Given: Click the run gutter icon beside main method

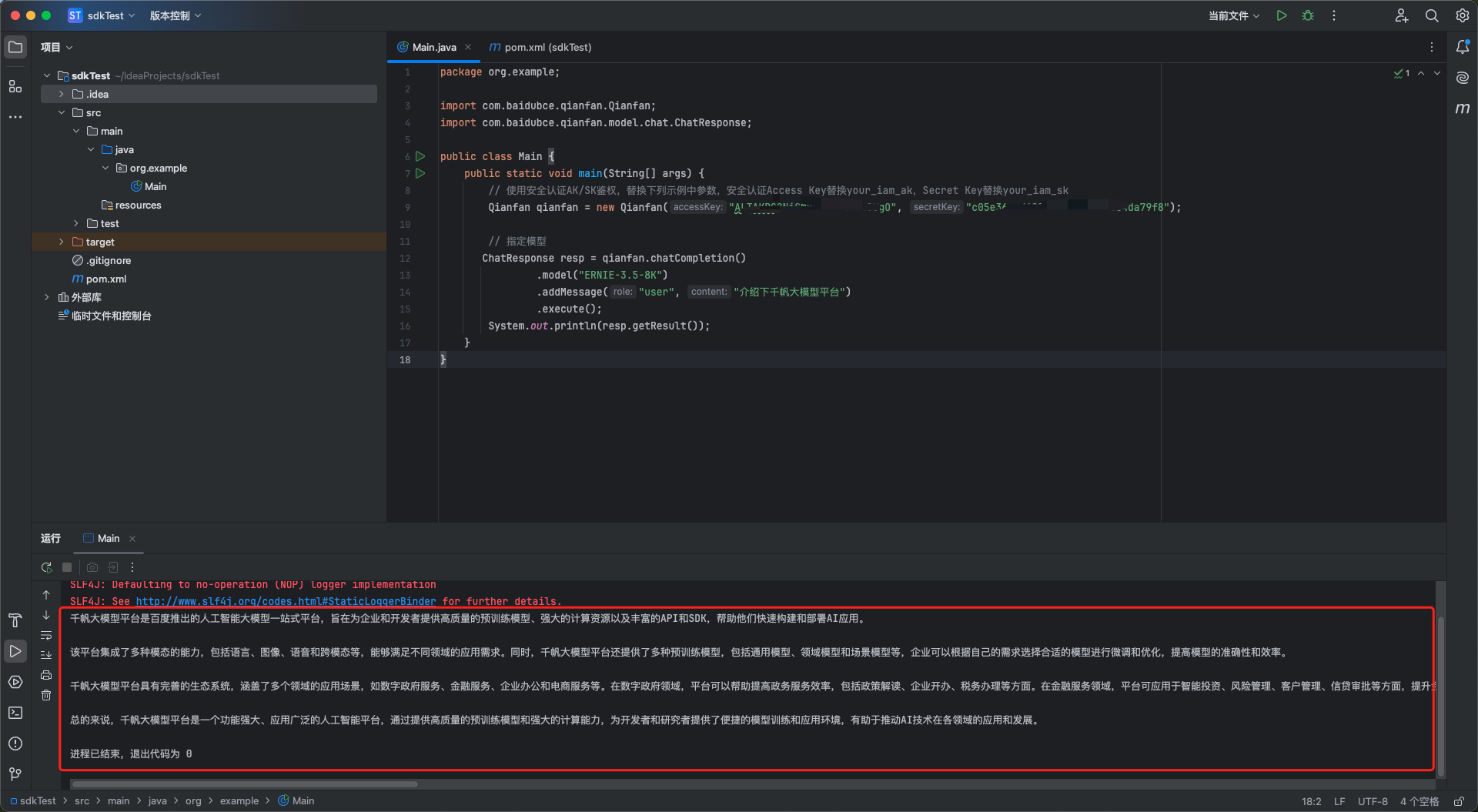Looking at the screenshot, I should 420,173.
